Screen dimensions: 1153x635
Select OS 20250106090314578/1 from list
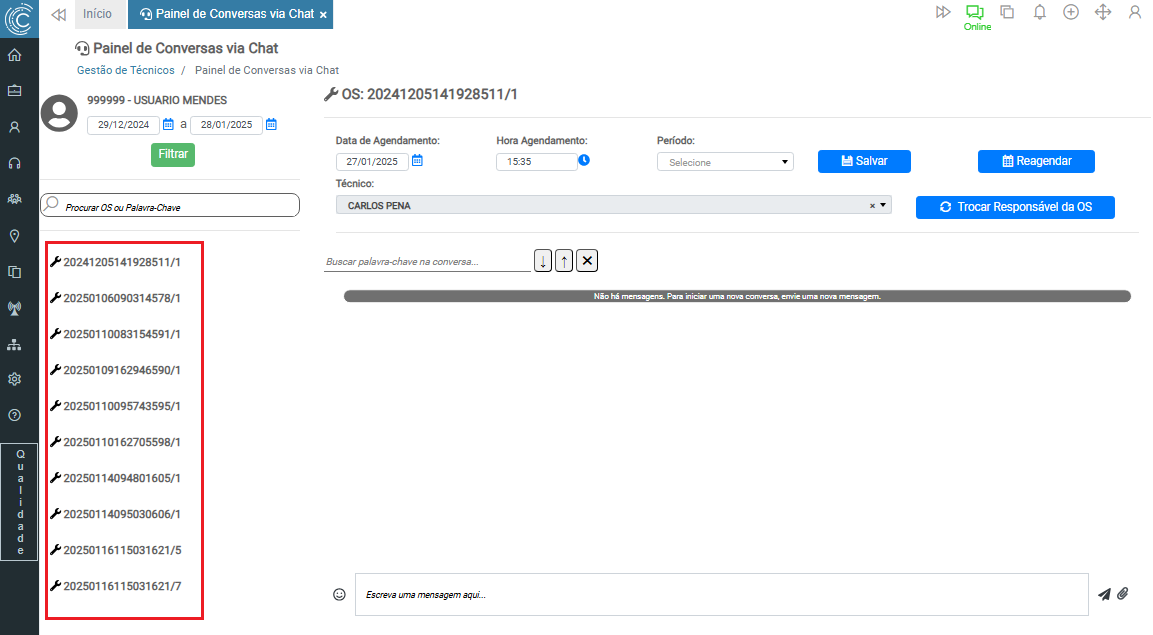121,298
